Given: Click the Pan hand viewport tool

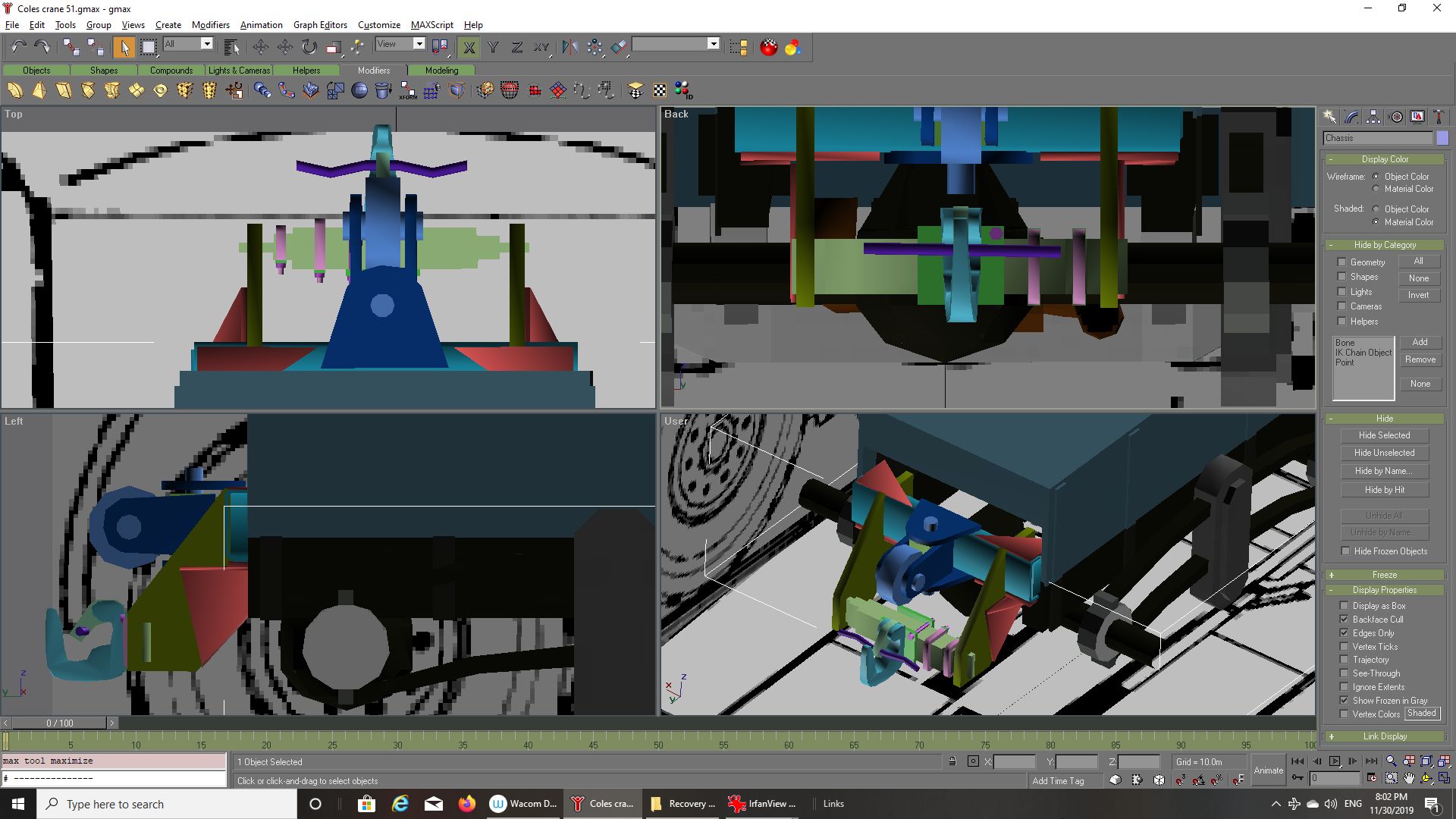Looking at the screenshot, I should click(1409, 778).
